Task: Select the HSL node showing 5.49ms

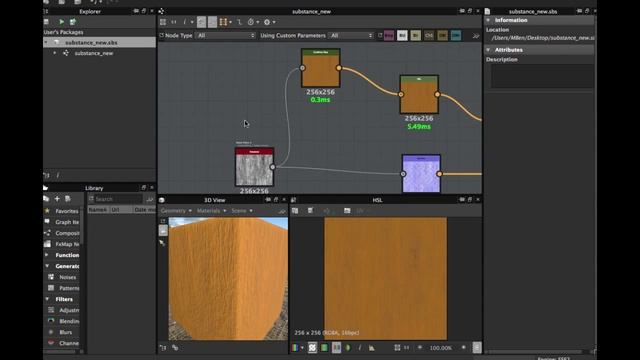Action: click(419, 94)
